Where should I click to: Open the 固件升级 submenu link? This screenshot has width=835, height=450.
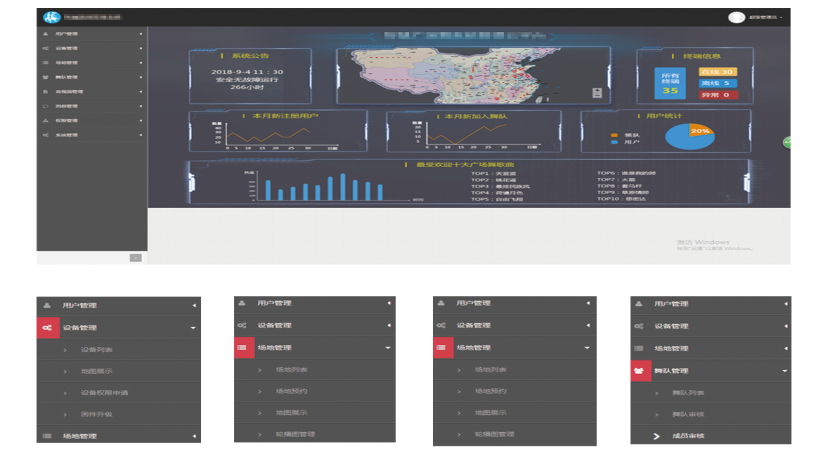coord(96,414)
